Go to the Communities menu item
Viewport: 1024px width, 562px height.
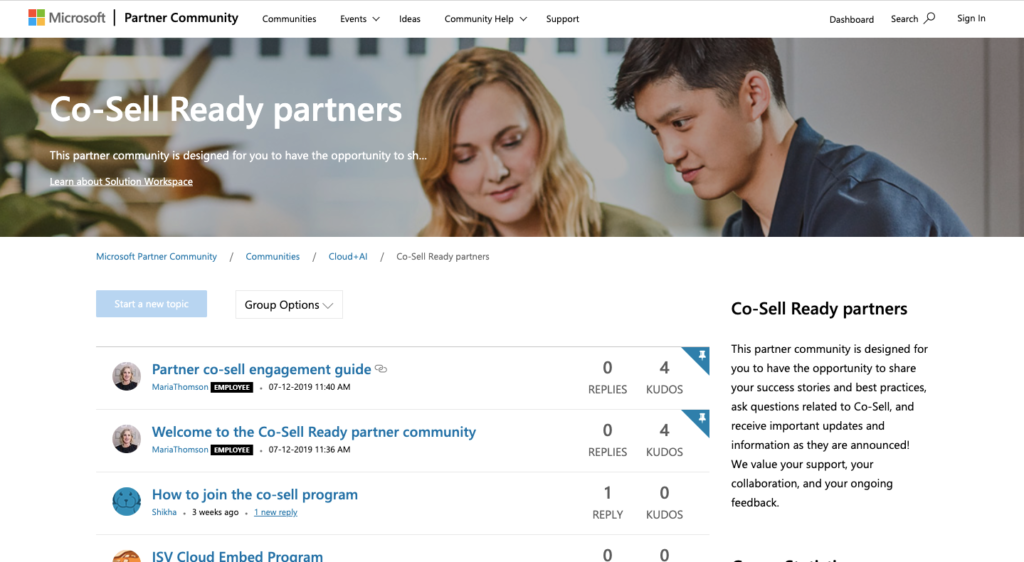pos(289,19)
